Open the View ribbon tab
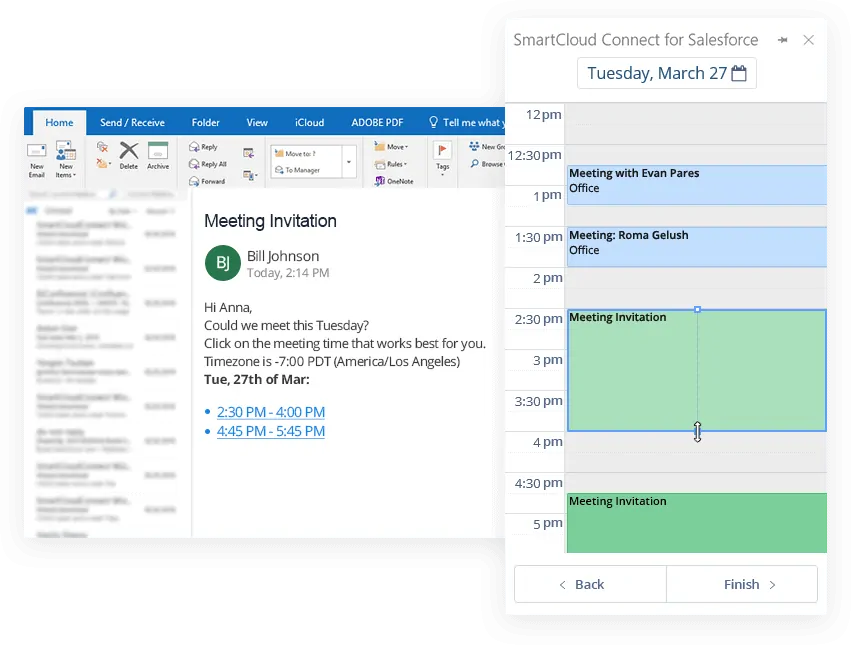This screenshot has width=851, height=645. point(257,123)
